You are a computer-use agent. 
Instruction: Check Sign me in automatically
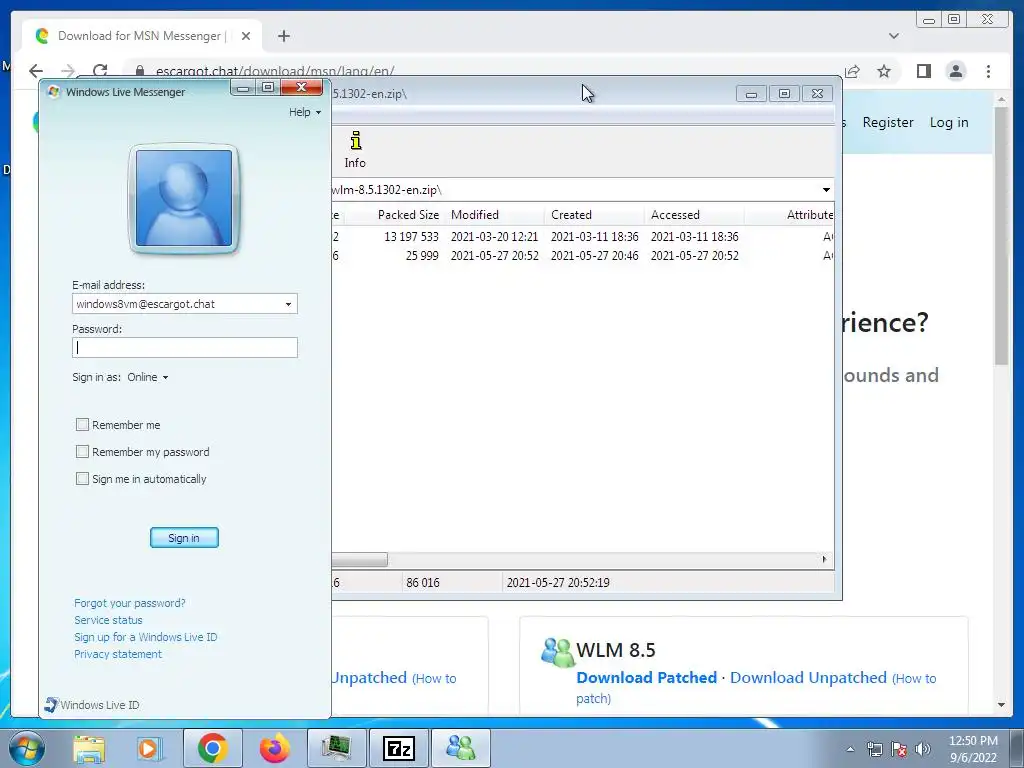point(82,479)
